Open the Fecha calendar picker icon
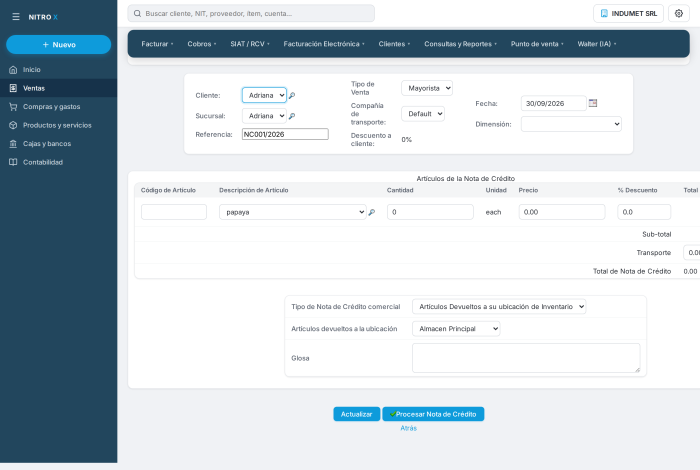700x470 pixels. click(x=593, y=103)
